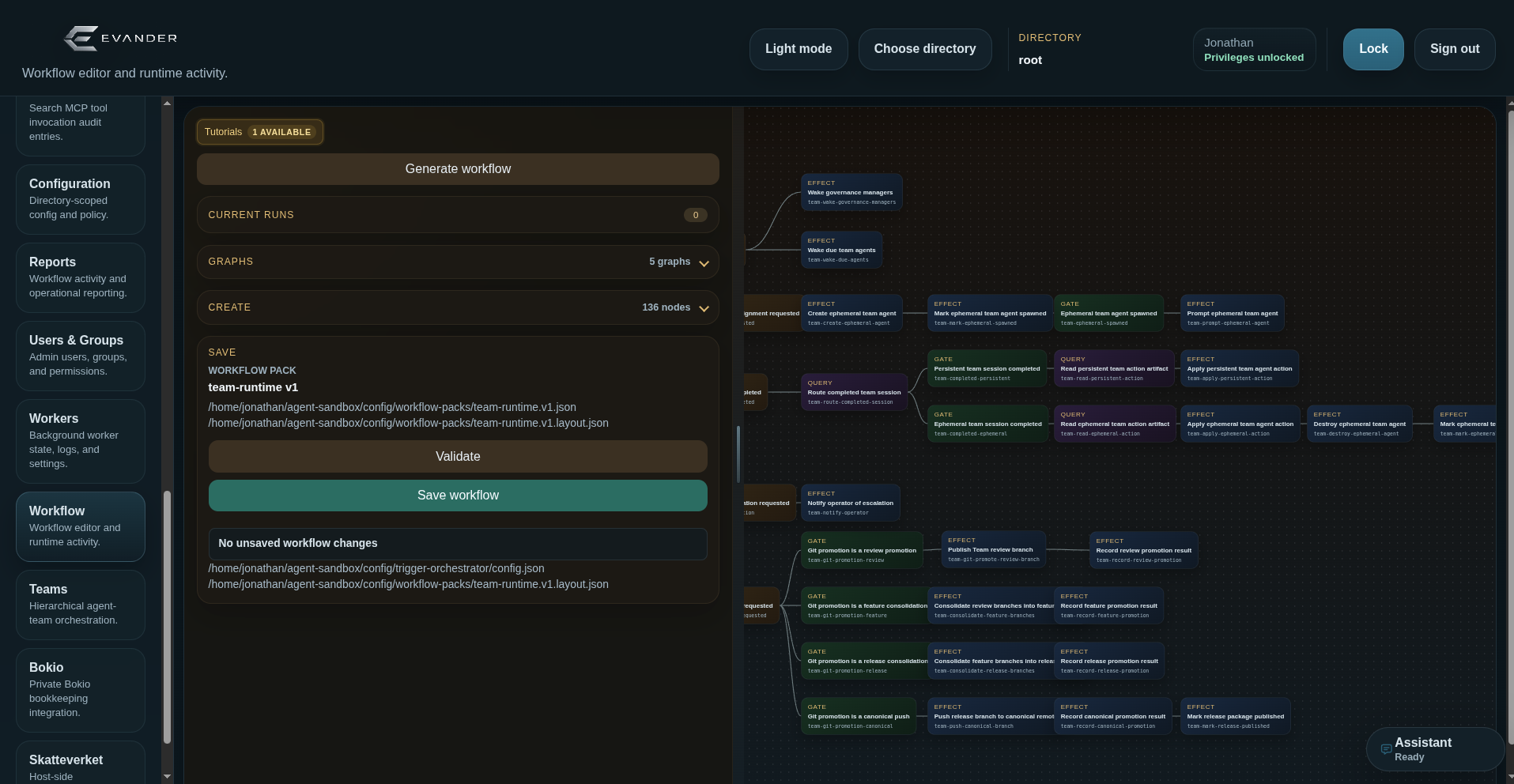The height and width of the screenshot is (784, 1514).
Task: Select the Workflow sidebar item
Action: click(81, 526)
